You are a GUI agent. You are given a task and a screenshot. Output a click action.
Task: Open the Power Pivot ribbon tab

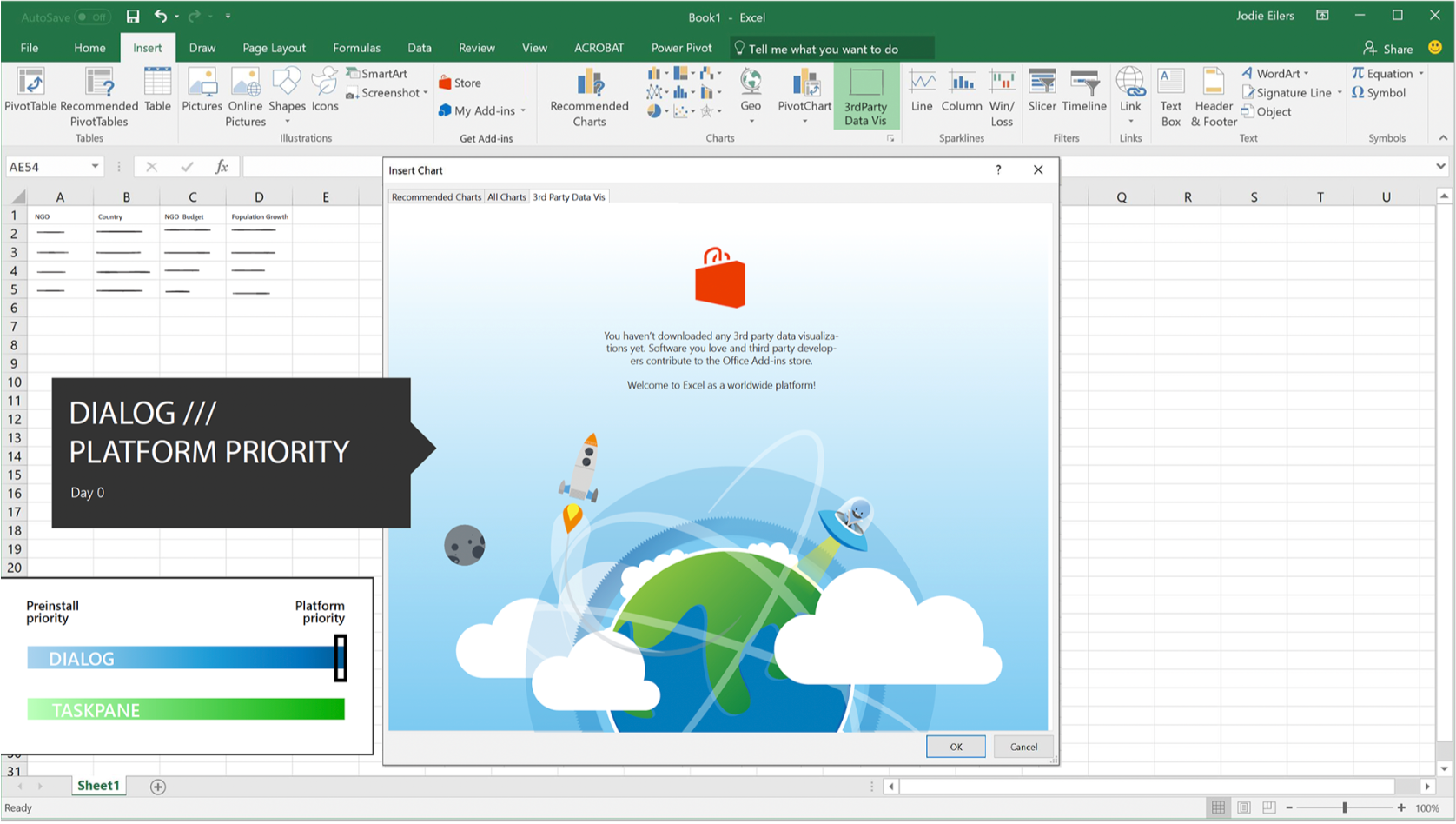click(682, 49)
